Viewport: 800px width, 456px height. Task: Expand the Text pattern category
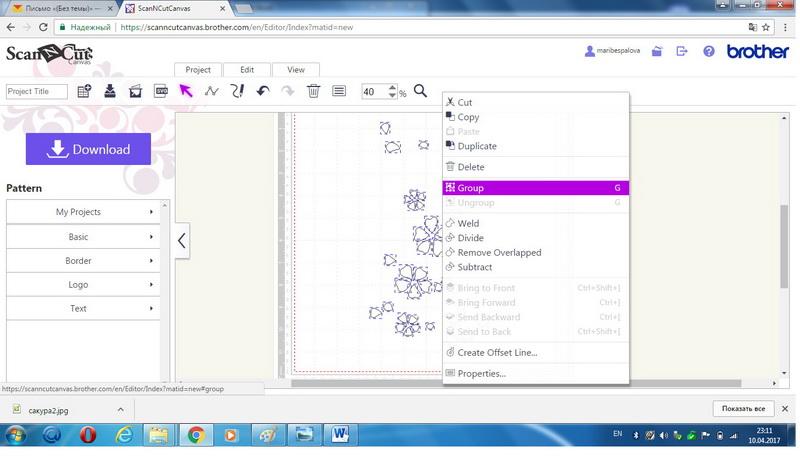coord(83,309)
